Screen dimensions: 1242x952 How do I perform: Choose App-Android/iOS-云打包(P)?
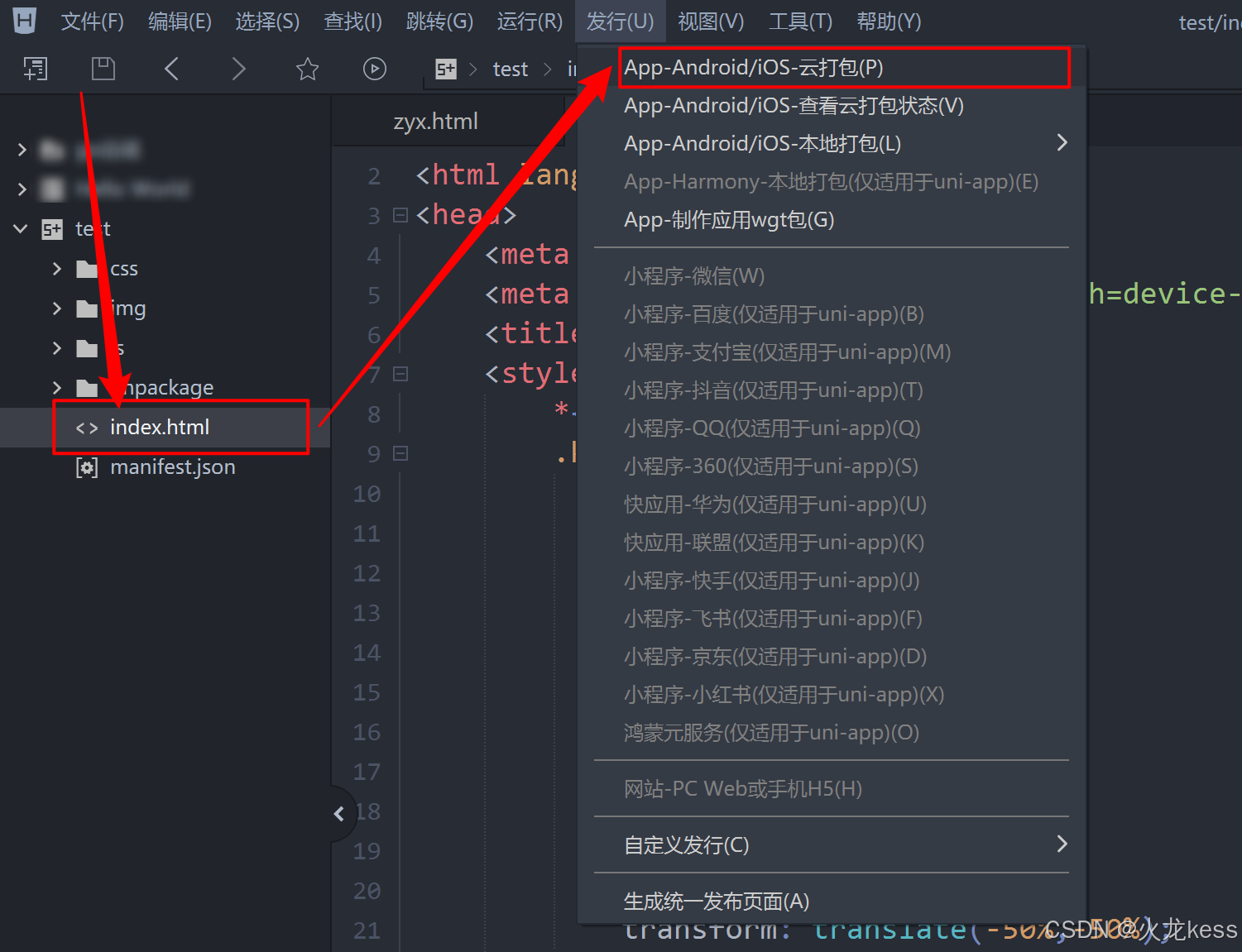click(x=832, y=68)
